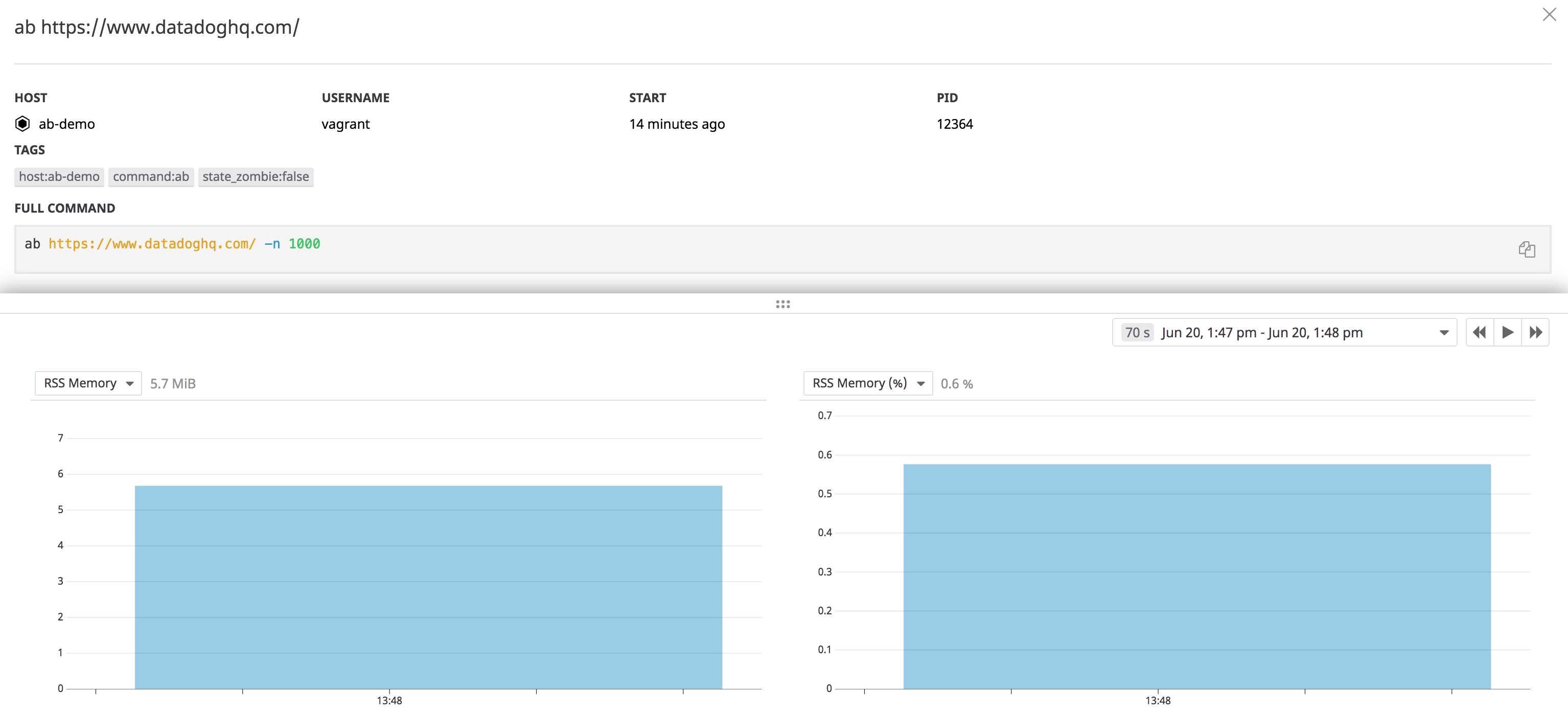Click the state_zombie:false tag
Image resolution: width=1568 pixels, height=714 pixels.
256,177
